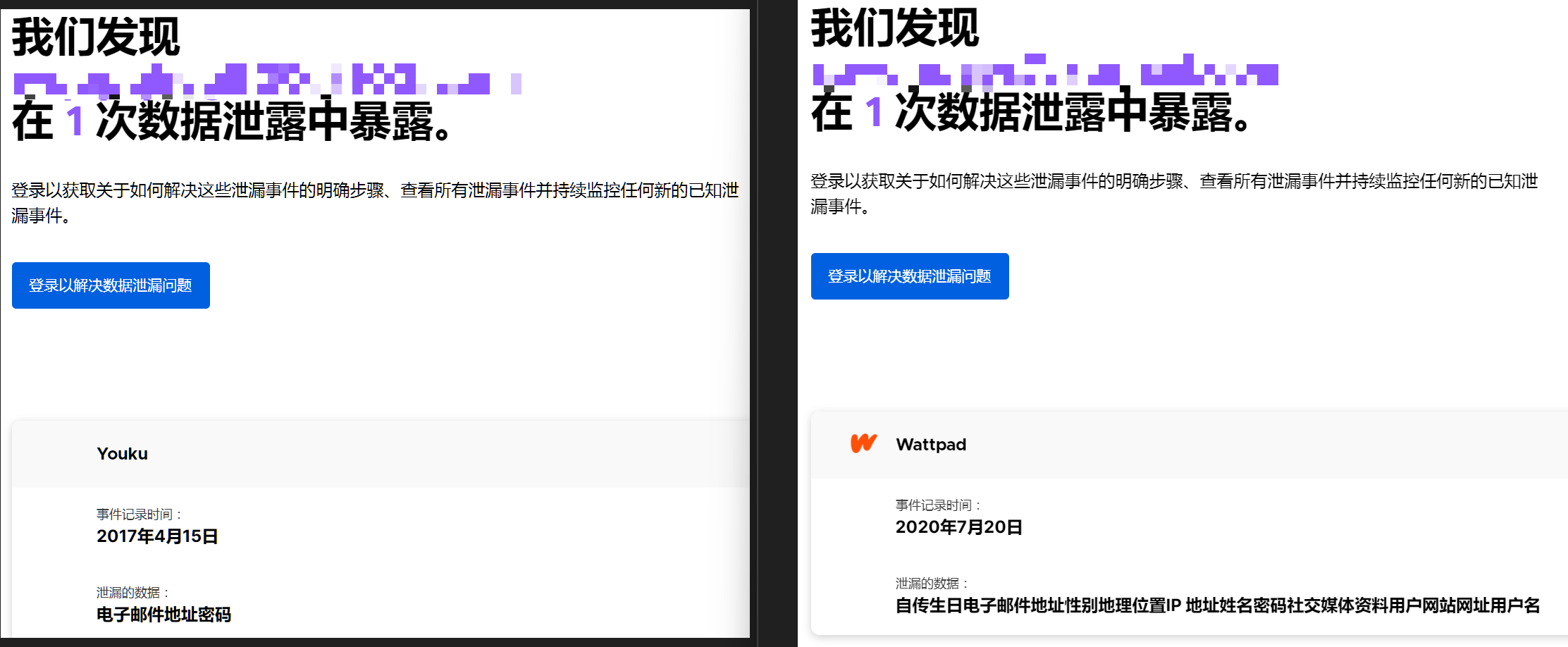Click the purple breach count 1 in the Youku report
Image resolution: width=1568 pixels, height=647 pixels.
click(x=75, y=121)
